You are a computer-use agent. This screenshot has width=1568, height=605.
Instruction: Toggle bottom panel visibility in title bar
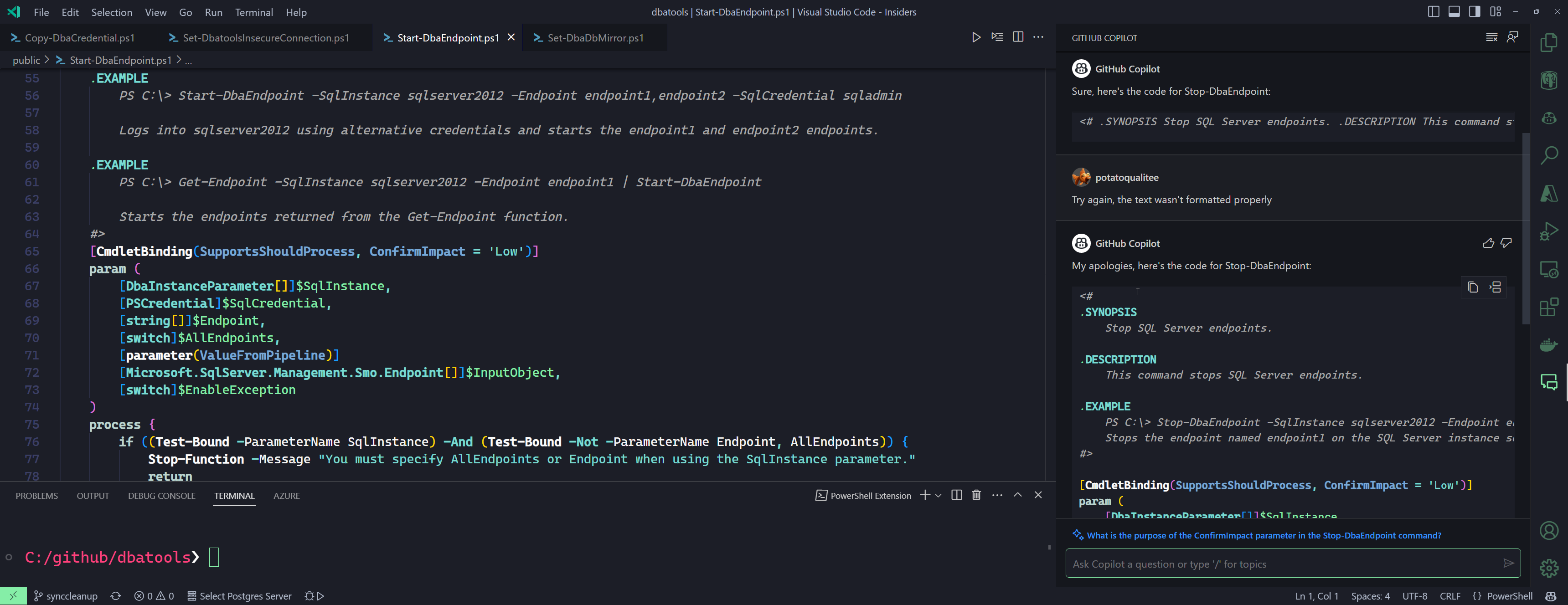pyautogui.click(x=1454, y=11)
